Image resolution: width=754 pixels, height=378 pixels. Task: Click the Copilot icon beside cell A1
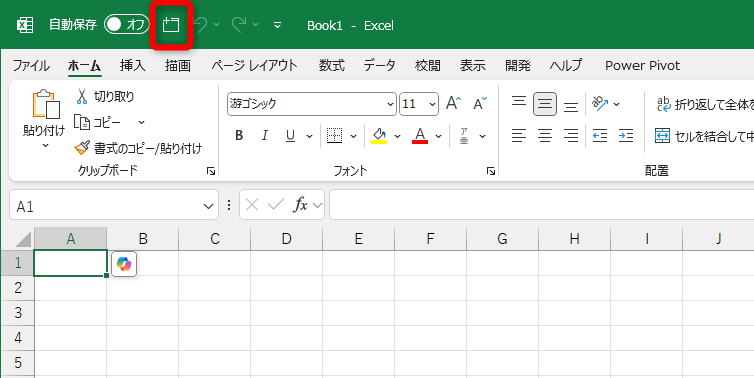(x=124, y=264)
